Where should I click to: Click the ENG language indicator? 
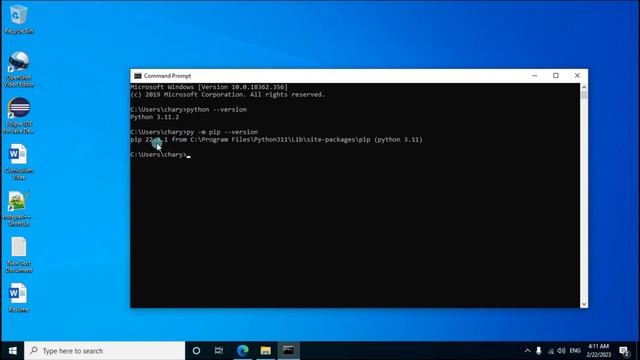tap(575, 351)
